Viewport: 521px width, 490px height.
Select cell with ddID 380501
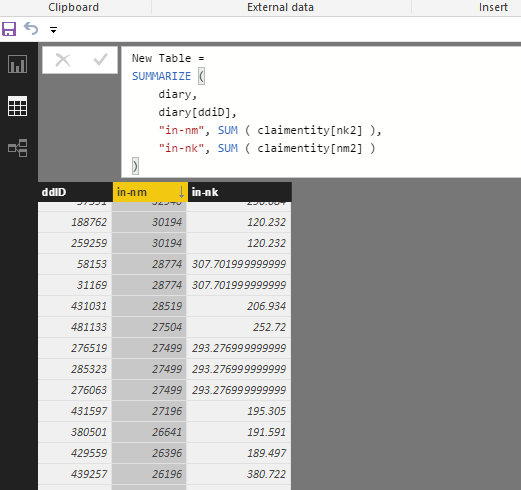tap(75, 432)
